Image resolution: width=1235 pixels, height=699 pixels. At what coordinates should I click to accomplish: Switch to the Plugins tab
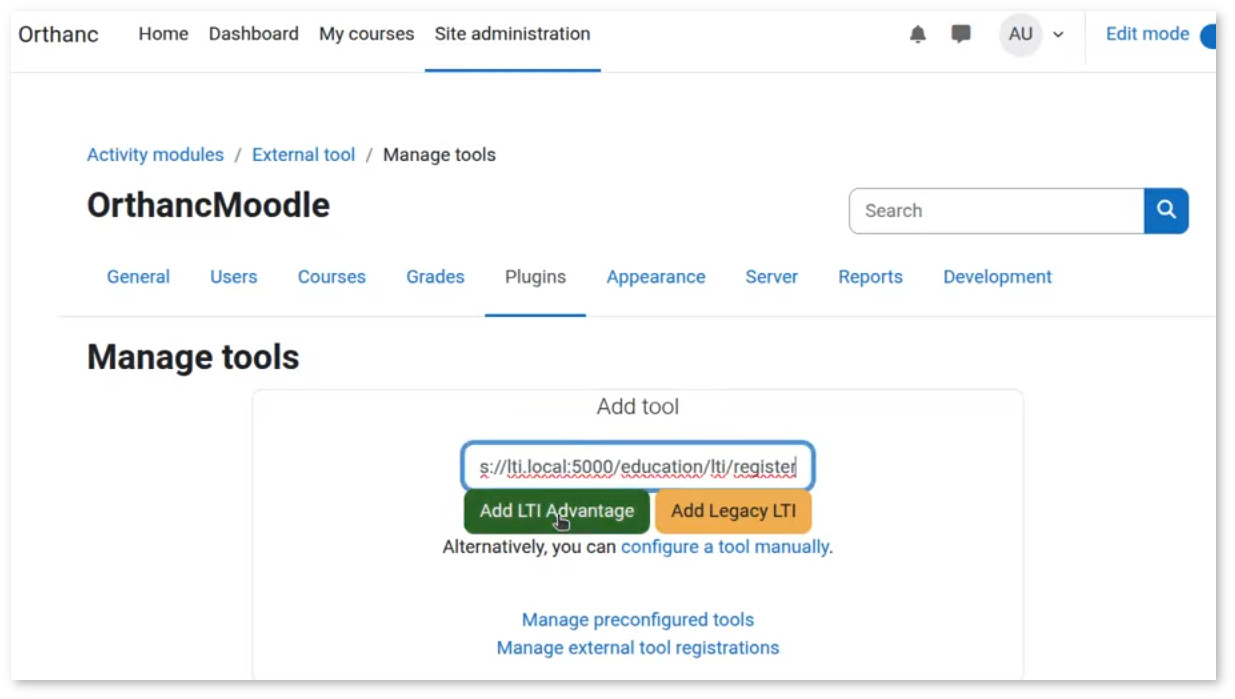pos(535,277)
